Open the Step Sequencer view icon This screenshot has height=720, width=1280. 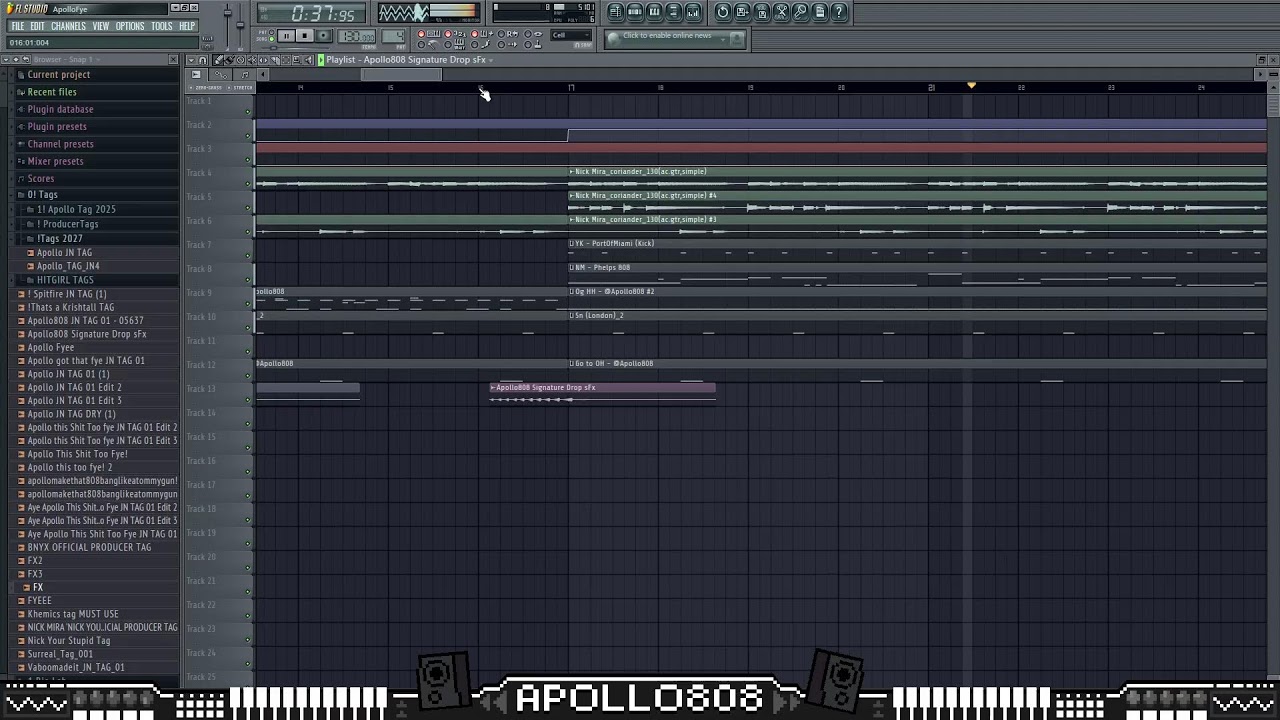tap(635, 12)
